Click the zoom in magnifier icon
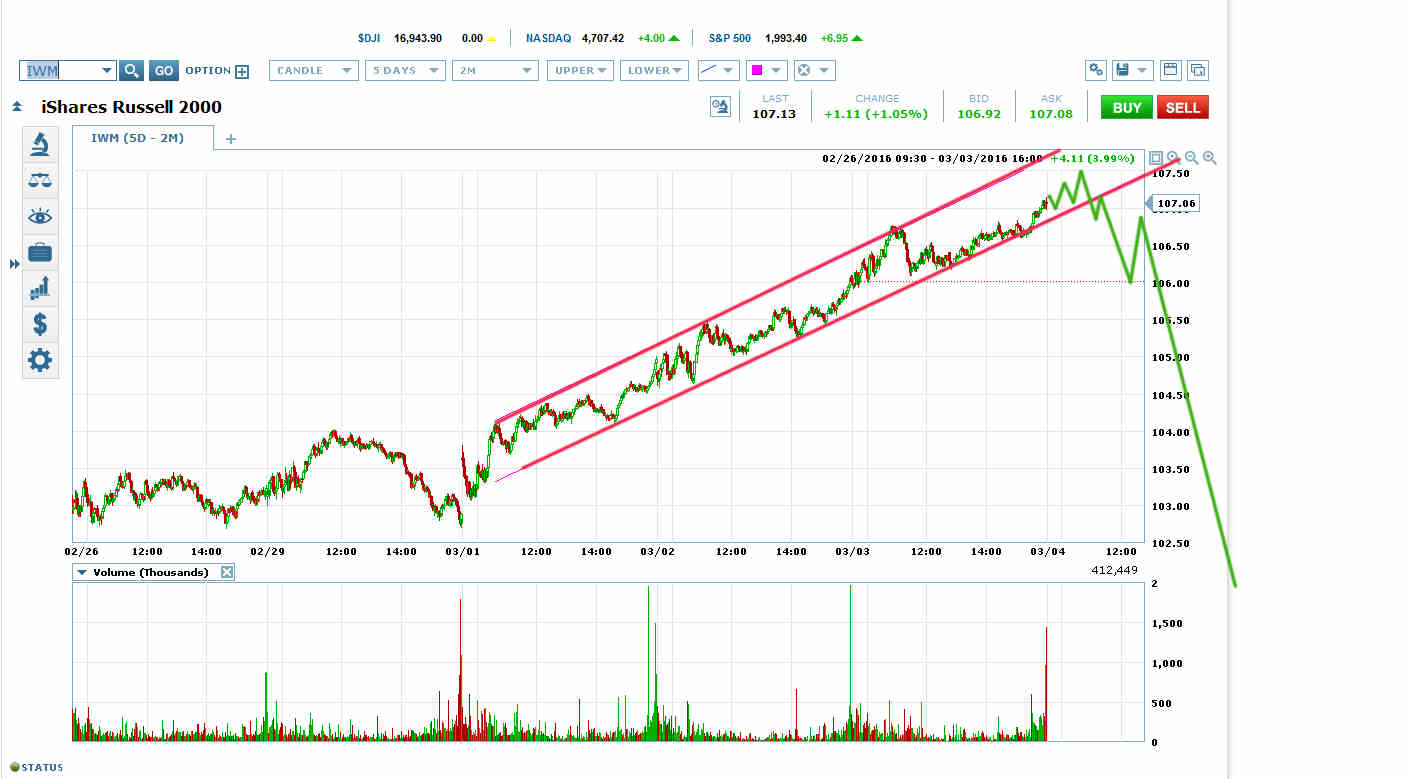 tap(1210, 158)
